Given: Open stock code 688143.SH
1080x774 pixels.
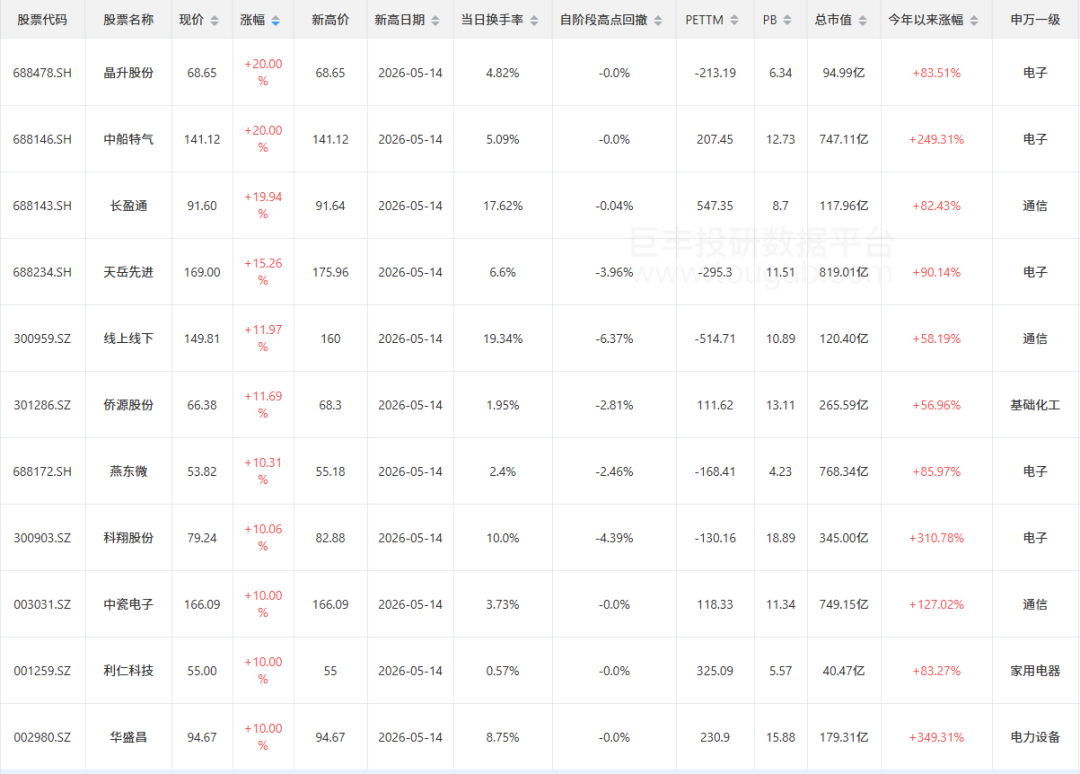Looking at the screenshot, I should click(x=42, y=206).
